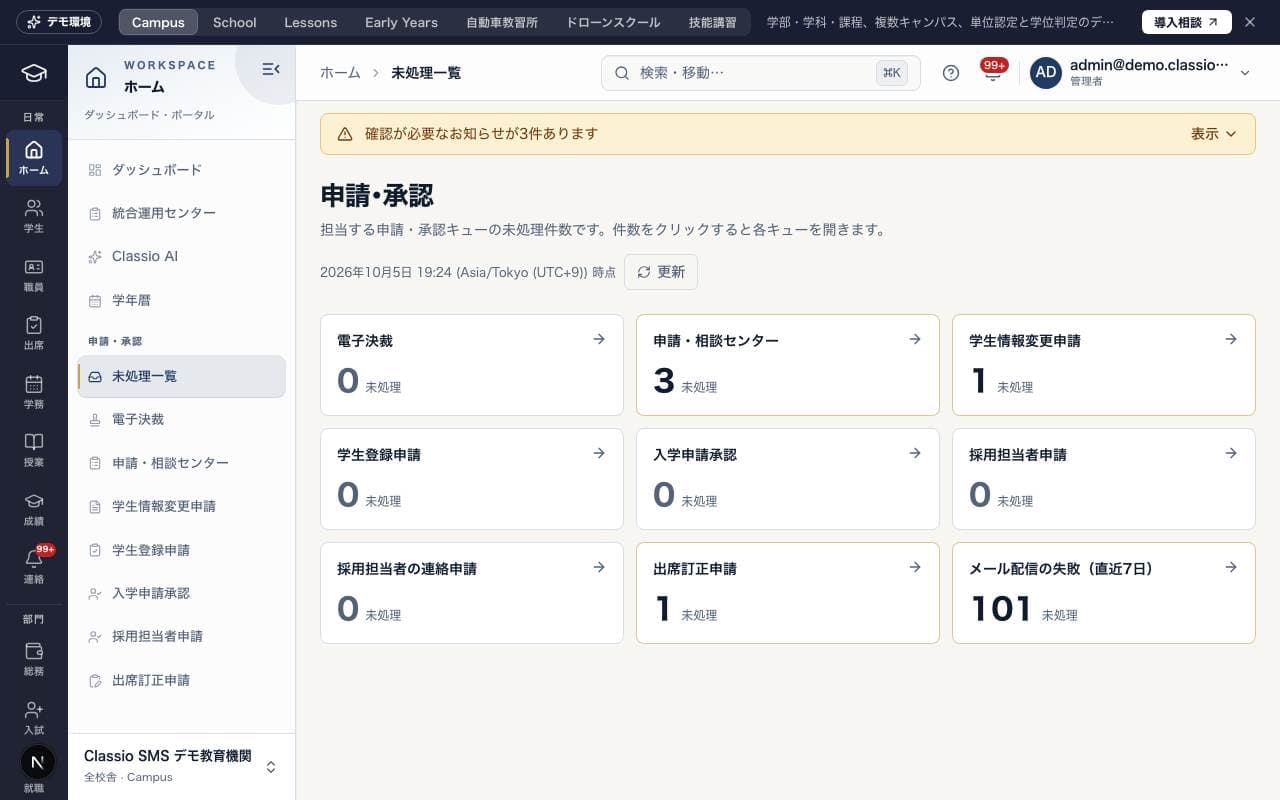
Task: Click the 導入相談 button
Action: click(1187, 22)
